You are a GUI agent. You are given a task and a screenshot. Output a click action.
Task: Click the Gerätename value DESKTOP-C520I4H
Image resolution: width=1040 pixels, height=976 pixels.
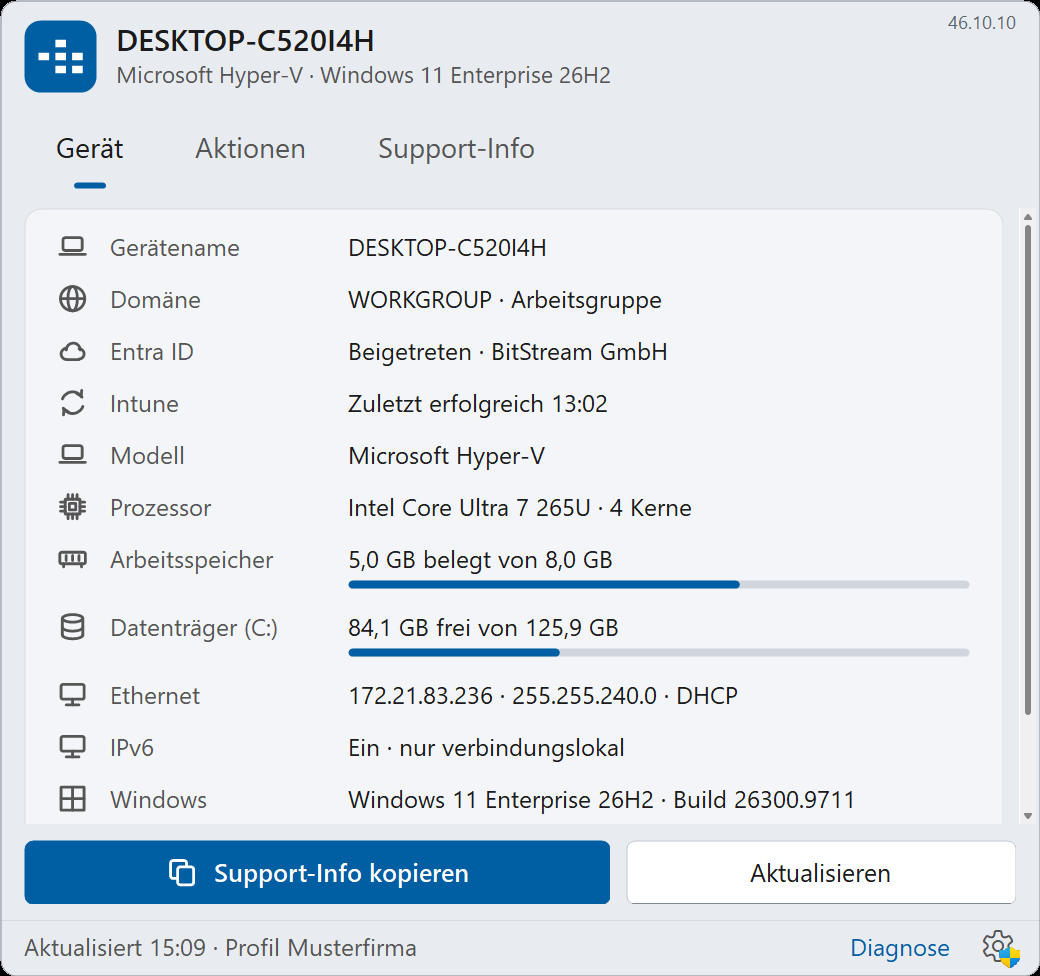[x=447, y=248]
